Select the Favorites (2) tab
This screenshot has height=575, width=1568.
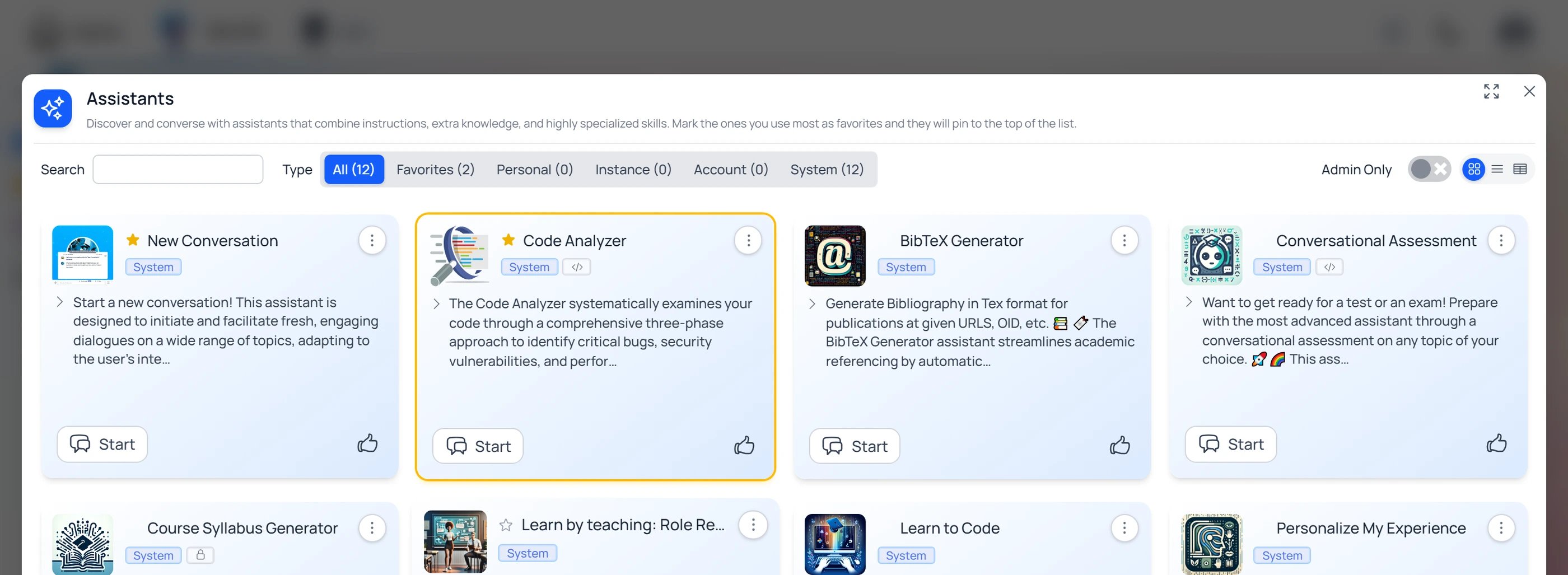click(435, 169)
